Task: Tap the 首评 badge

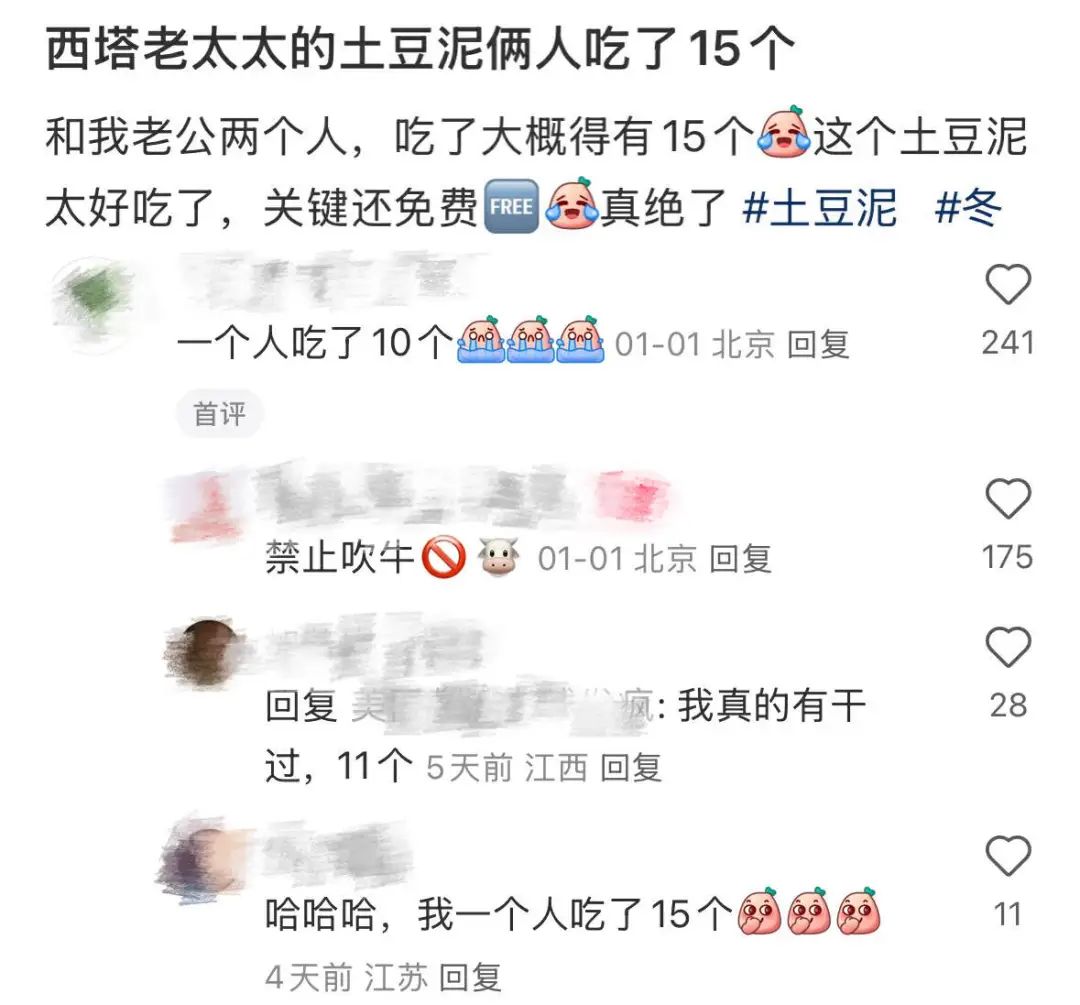Action: click(219, 414)
